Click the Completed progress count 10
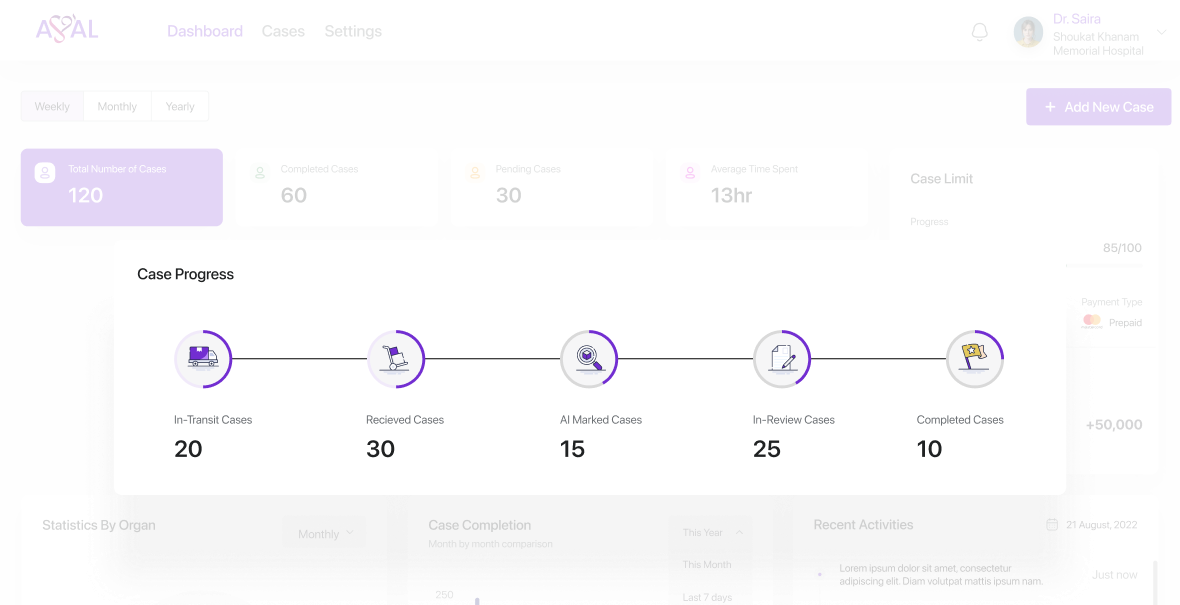Image resolution: width=1180 pixels, height=605 pixels. click(x=929, y=449)
